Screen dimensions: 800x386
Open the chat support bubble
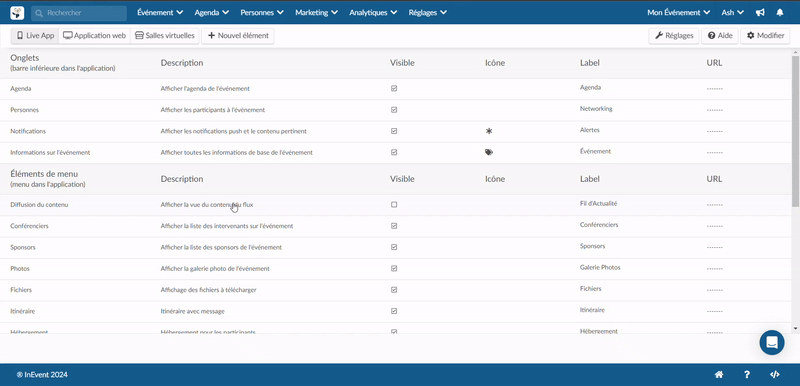[x=772, y=343]
